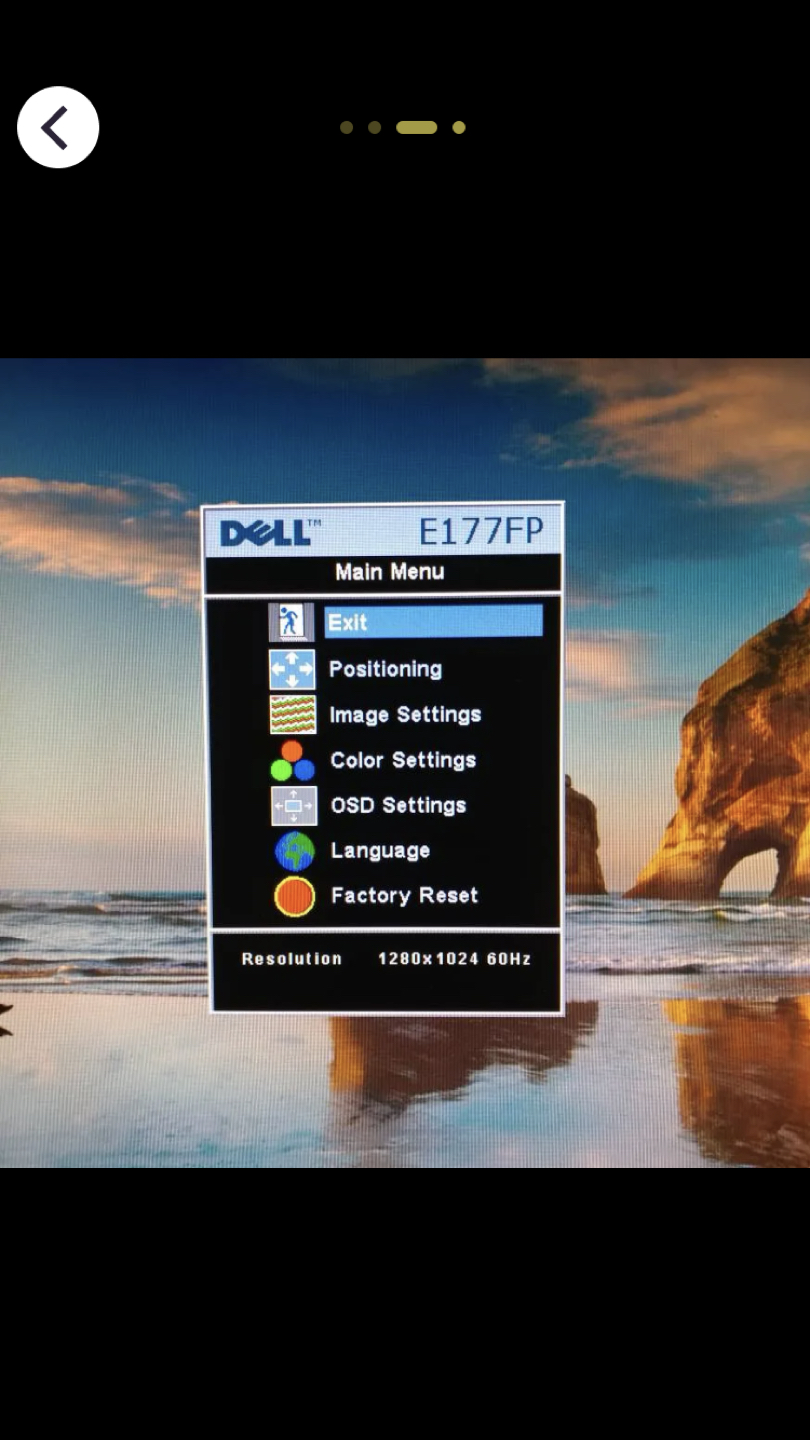Click the OSD Settings icon

pyautogui.click(x=293, y=805)
